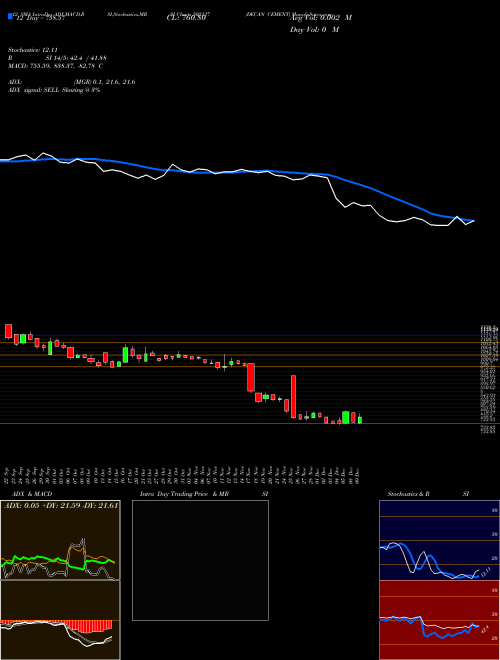
Task: Click the large green candlestick near 05 Dec
Action: 346,418
